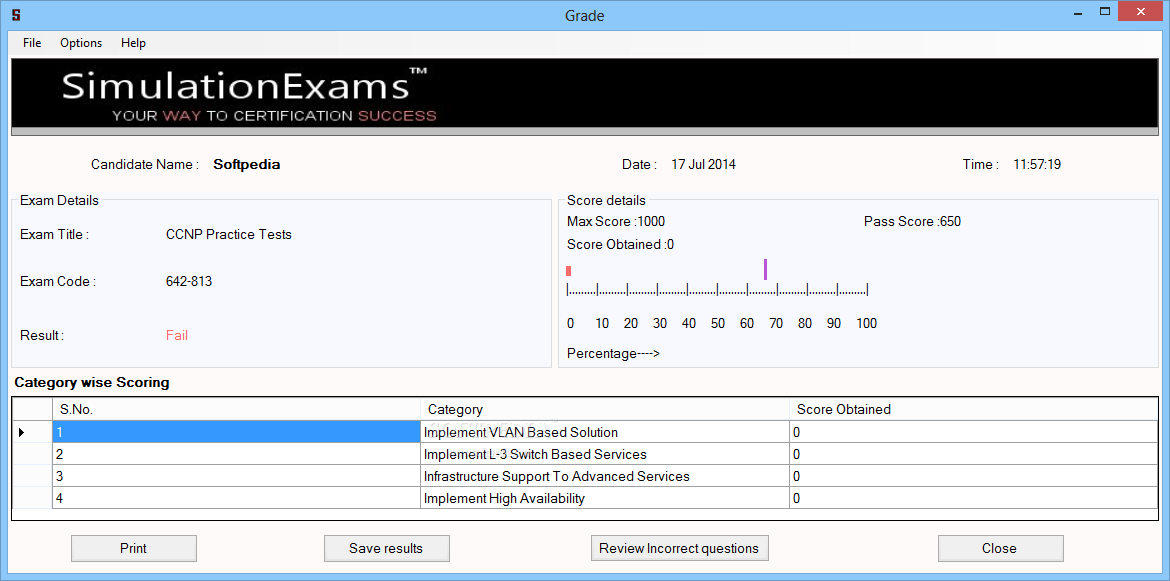Click the S.No. column header

point(237,409)
